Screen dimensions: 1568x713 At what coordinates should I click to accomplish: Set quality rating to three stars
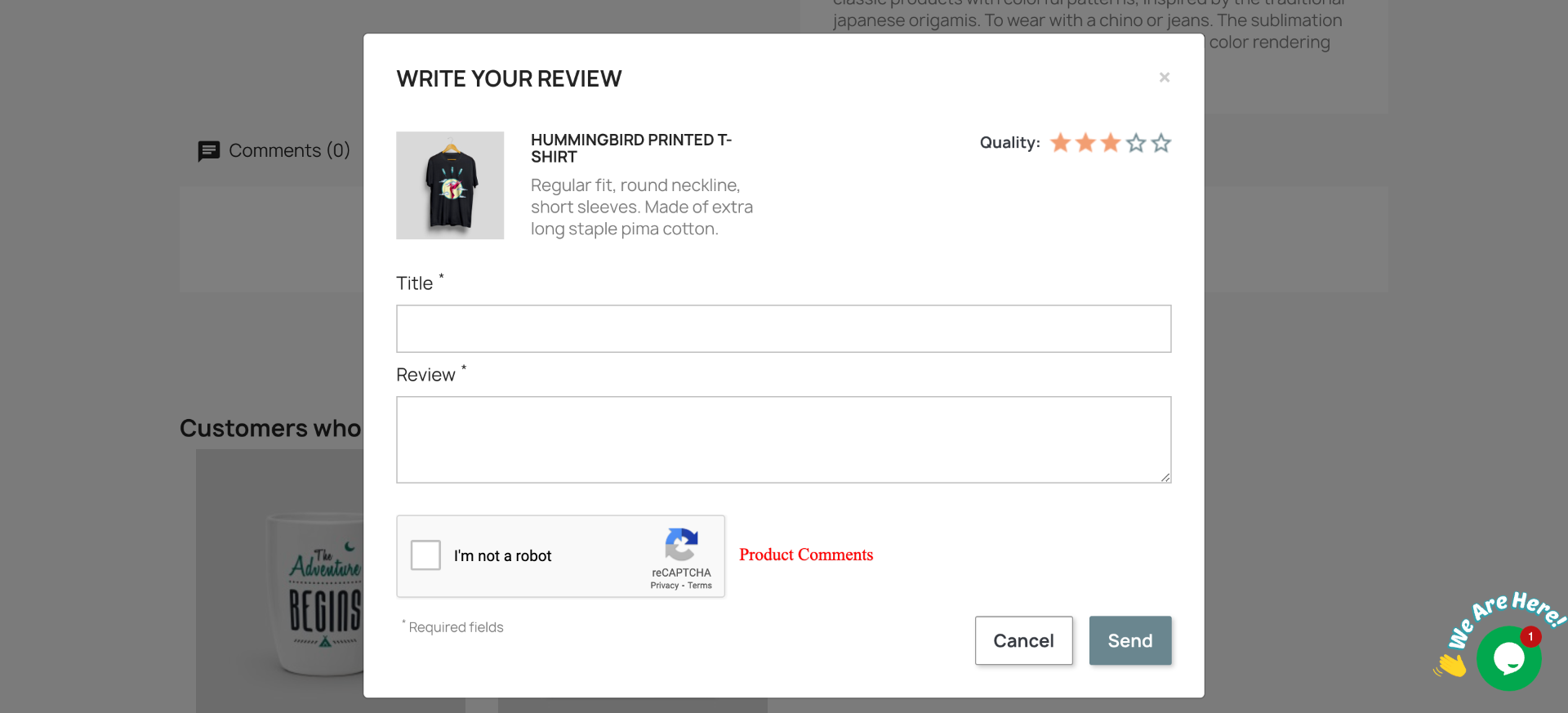(1111, 143)
